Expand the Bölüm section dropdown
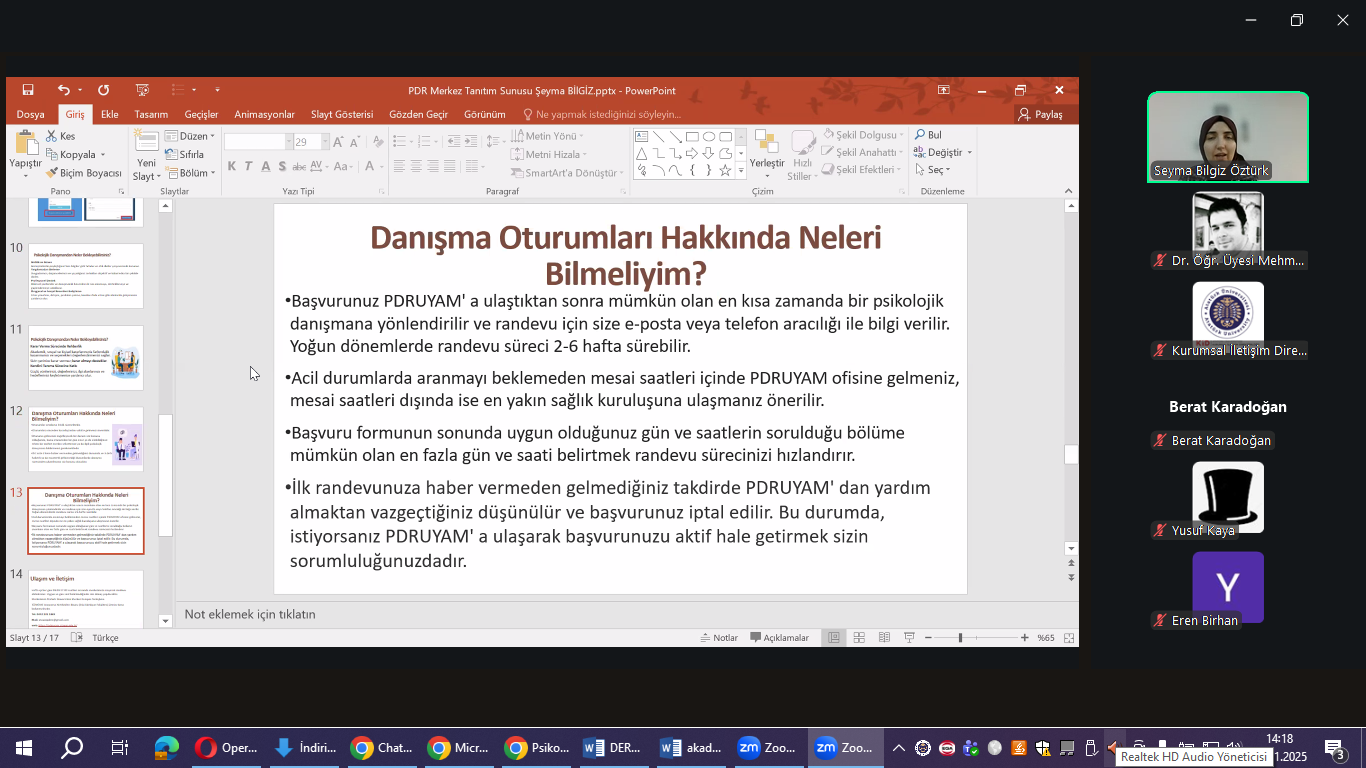1366x768 pixels. [x=191, y=173]
